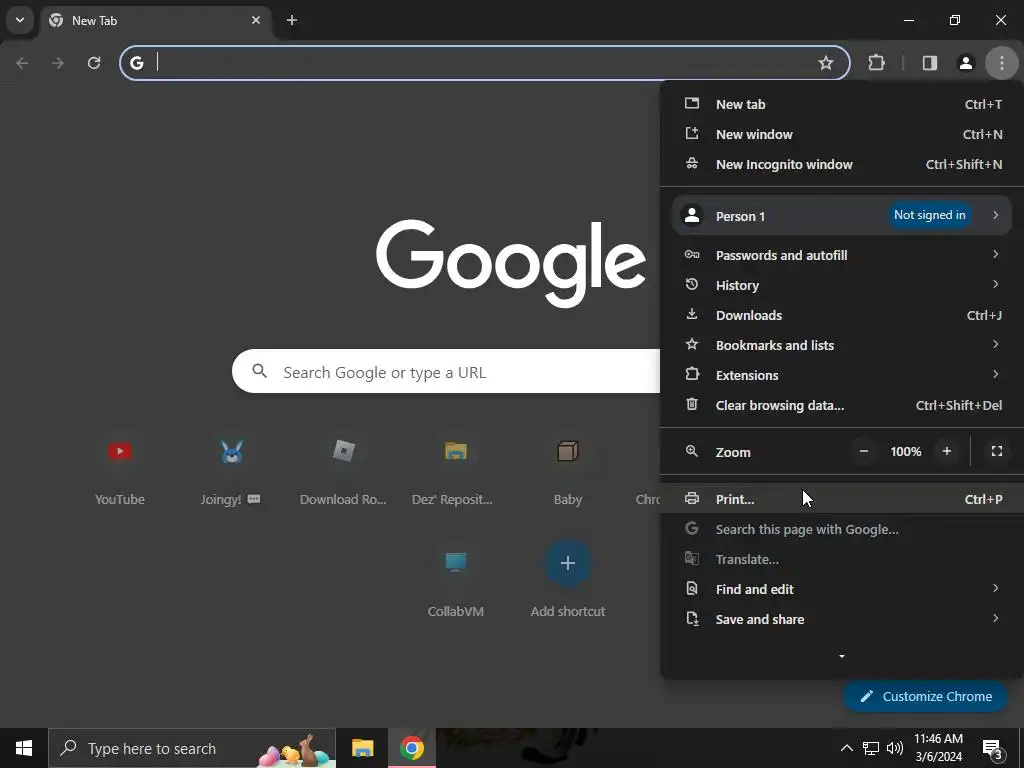This screenshot has width=1024, height=768.
Task: Open Joingy! shortcut tile
Action: (x=231, y=471)
